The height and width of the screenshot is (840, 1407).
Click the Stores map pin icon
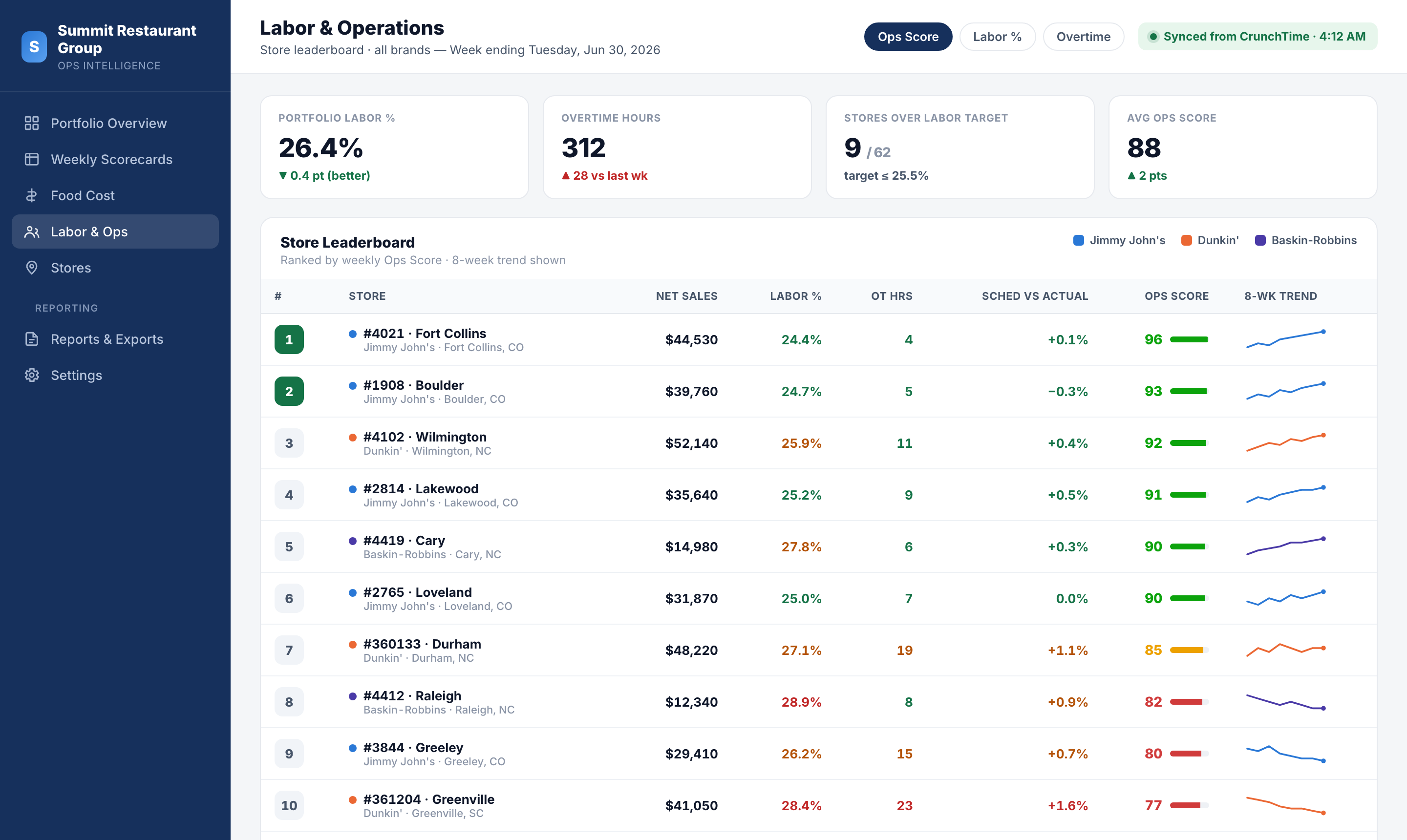[x=32, y=268]
